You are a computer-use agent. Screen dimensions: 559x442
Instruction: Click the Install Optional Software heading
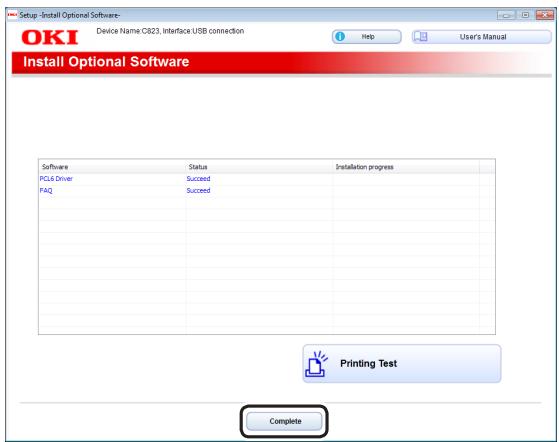106,62
